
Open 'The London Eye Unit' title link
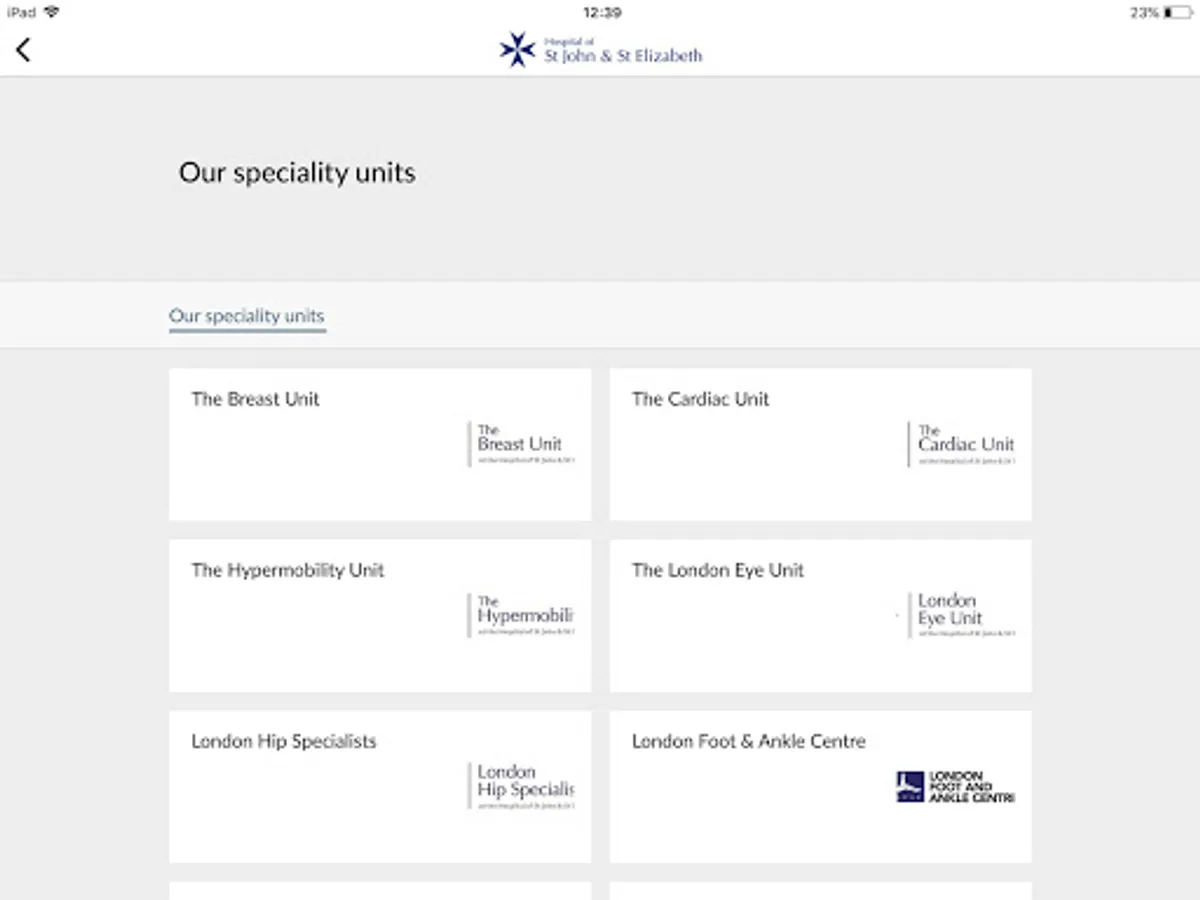pos(717,570)
